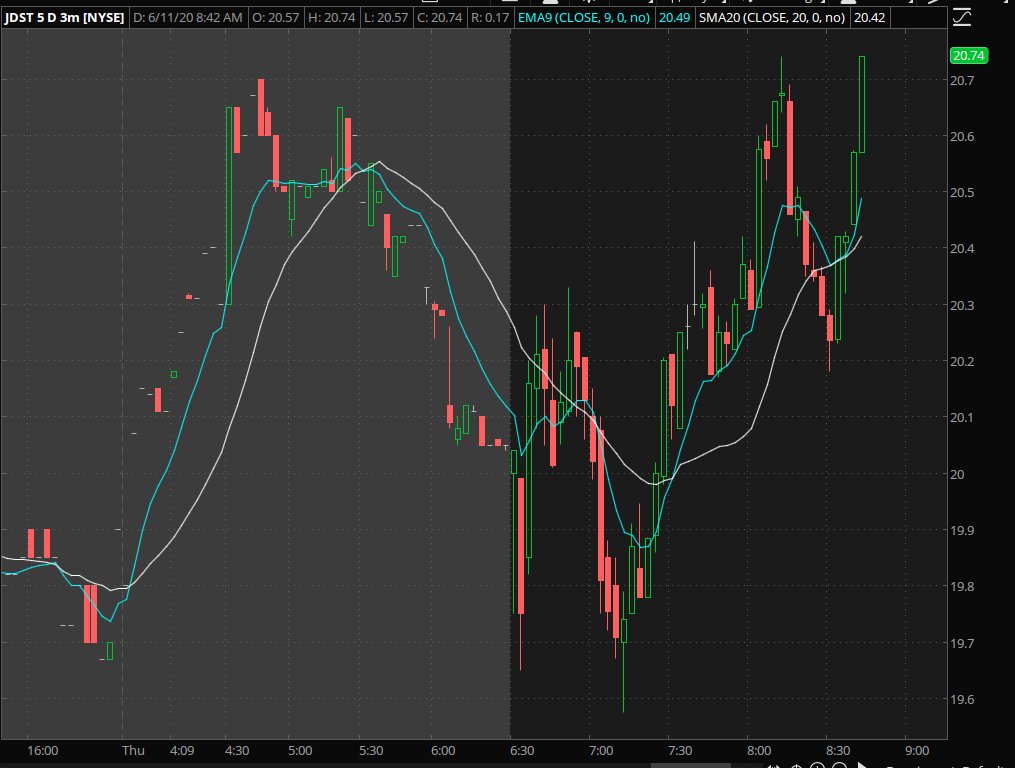1015x768 pixels.
Task: Click the 7:30 time axis label
Action: [680, 751]
